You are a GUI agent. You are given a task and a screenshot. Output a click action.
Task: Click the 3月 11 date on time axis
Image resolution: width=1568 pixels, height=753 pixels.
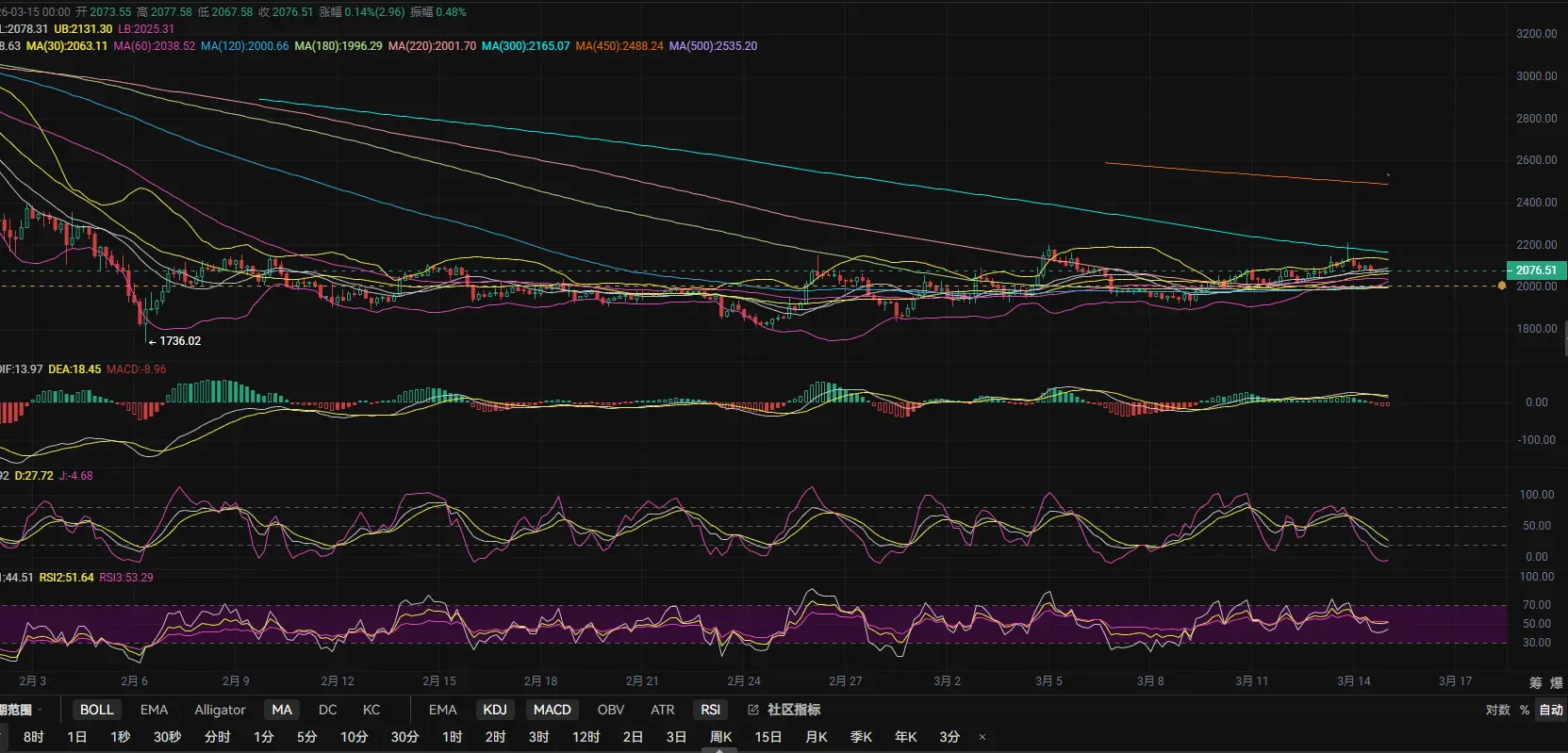tap(1251, 680)
